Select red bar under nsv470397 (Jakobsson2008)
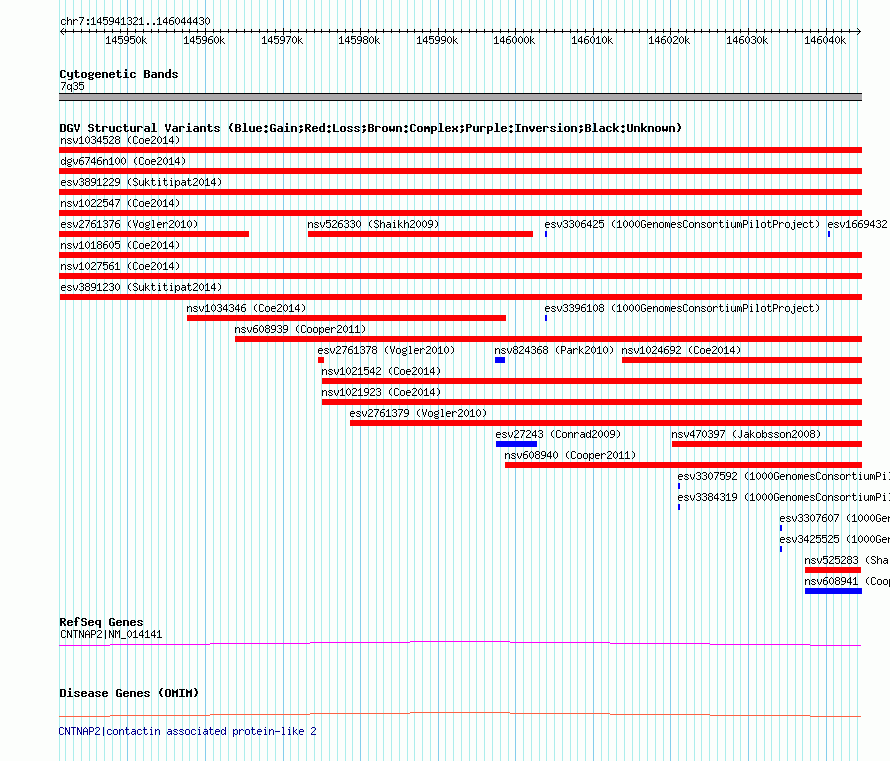 click(x=767, y=444)
